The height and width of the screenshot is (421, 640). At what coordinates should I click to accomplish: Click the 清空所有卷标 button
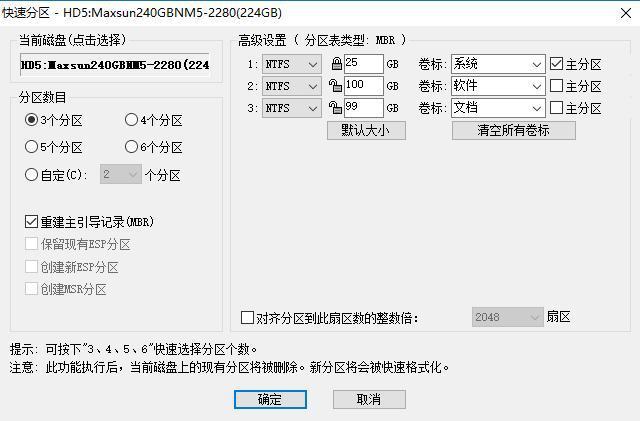[x=513, y=131]
